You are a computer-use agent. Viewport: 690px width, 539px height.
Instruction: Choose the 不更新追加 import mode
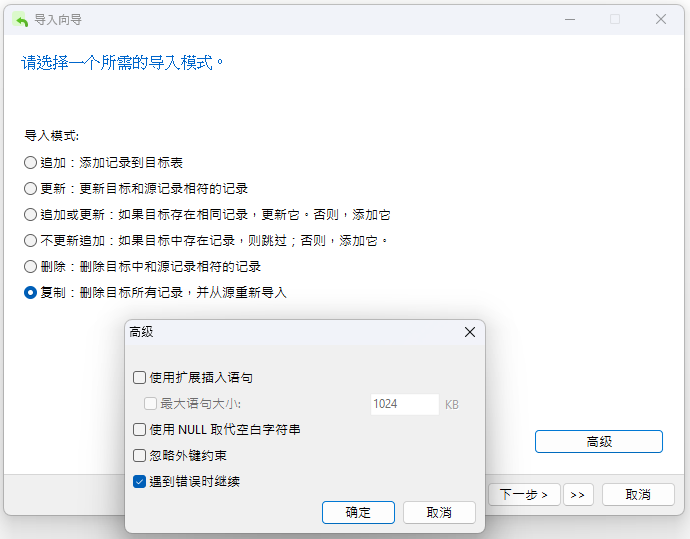30,241
